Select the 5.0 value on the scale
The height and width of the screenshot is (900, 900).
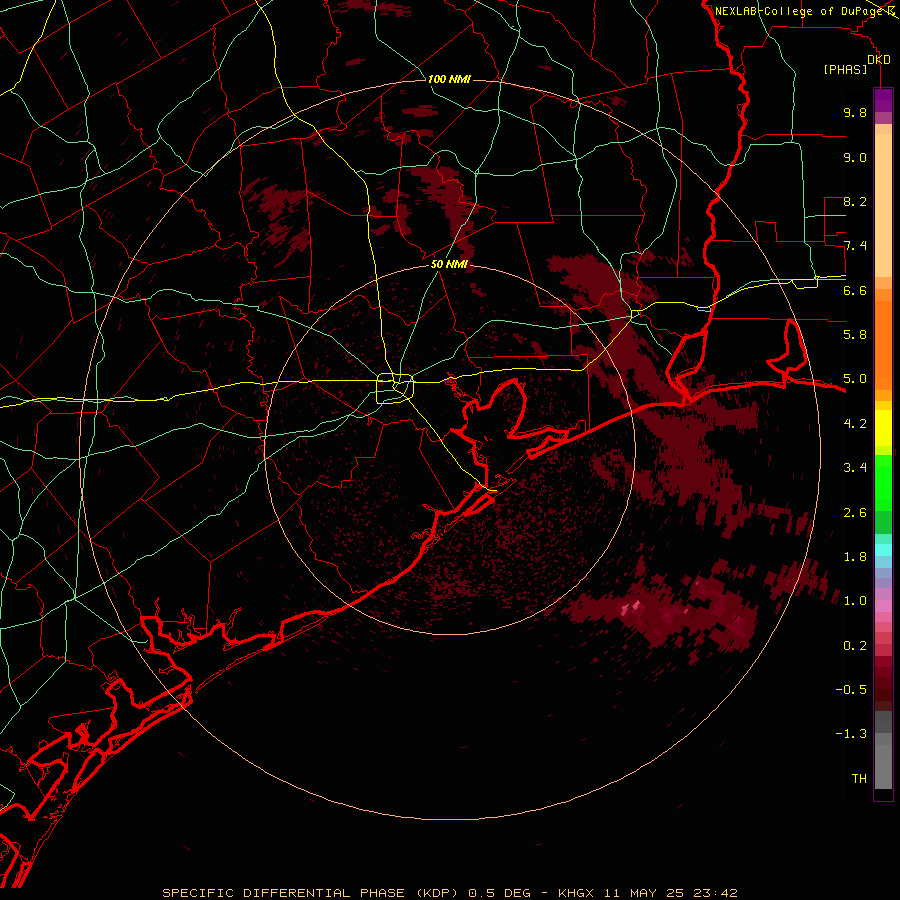(855, 379)
